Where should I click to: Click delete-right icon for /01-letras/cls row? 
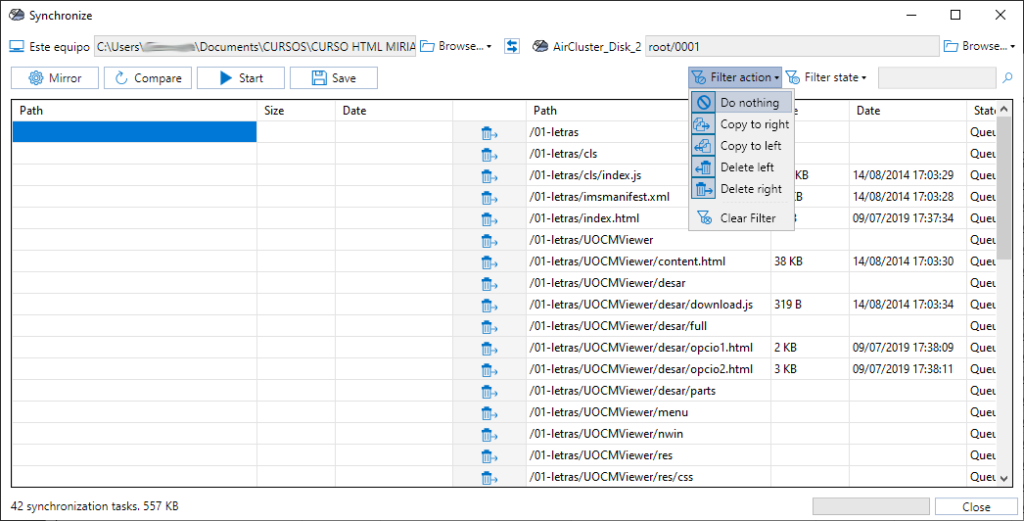(489, 155)
